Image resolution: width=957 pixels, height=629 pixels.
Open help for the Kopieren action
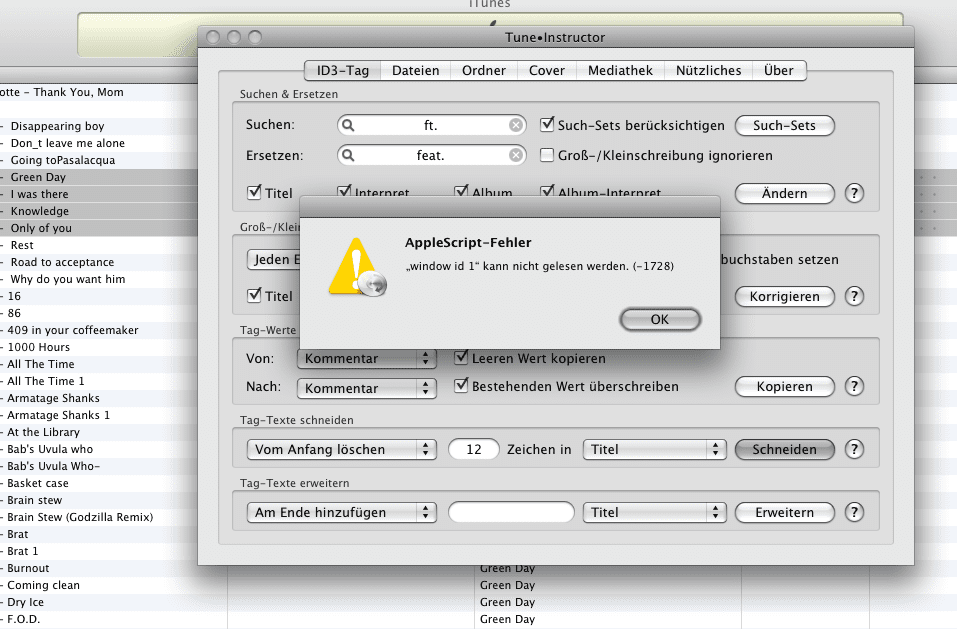pos(854,386)
